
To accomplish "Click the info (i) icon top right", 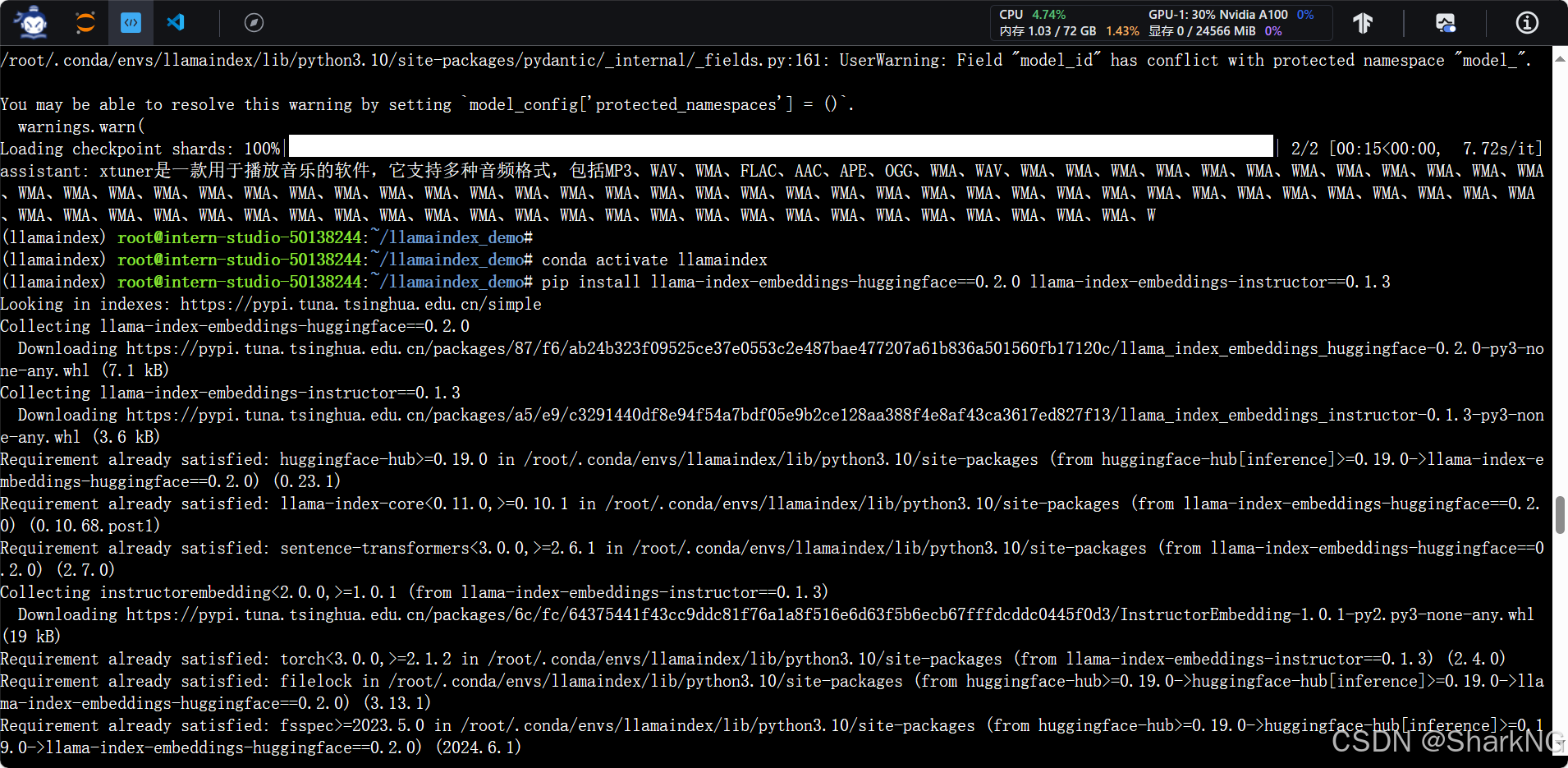I will (x=1526, y=22).
